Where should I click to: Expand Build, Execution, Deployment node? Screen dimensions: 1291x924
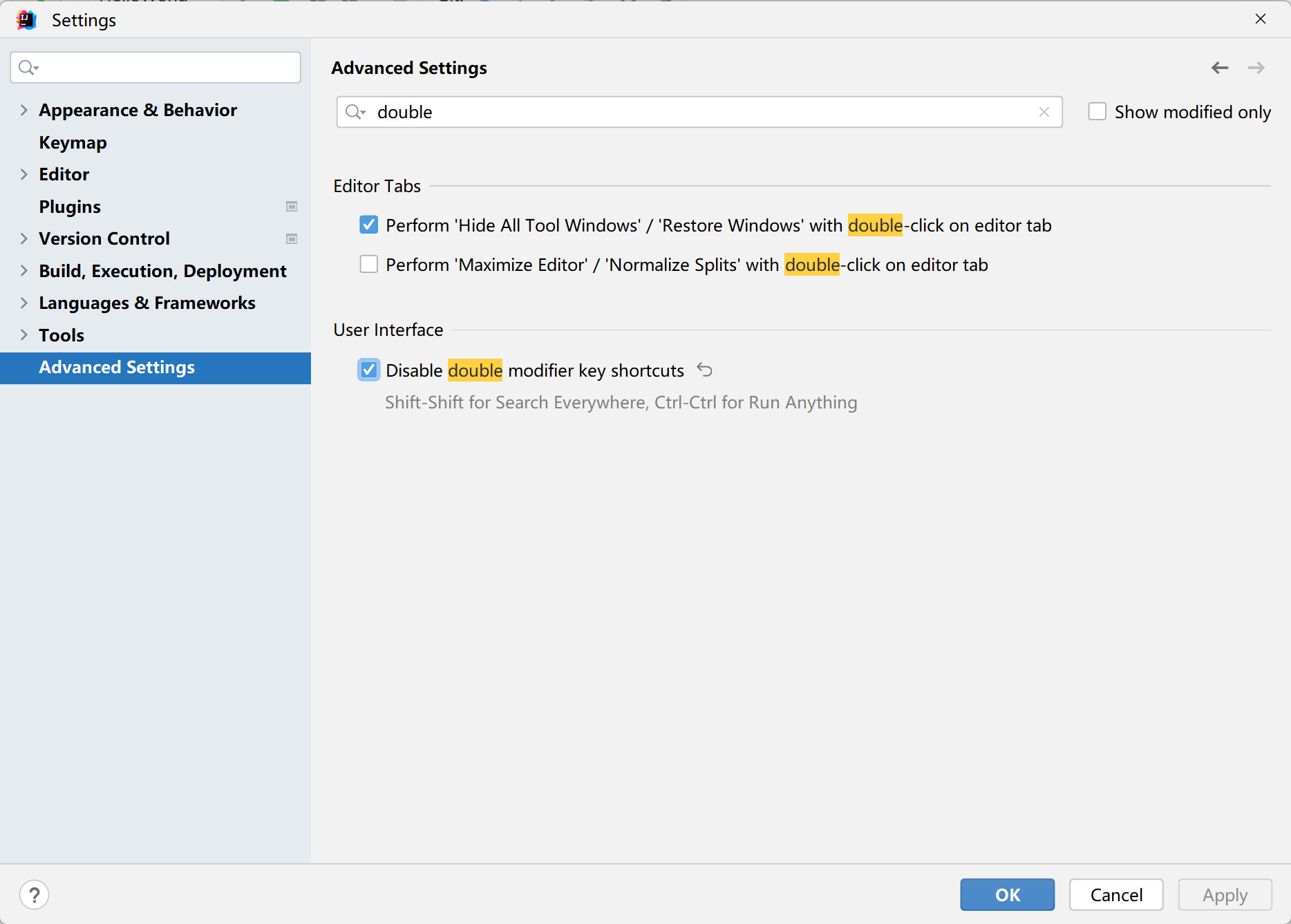pyautogui.click(x=24, y=271)
